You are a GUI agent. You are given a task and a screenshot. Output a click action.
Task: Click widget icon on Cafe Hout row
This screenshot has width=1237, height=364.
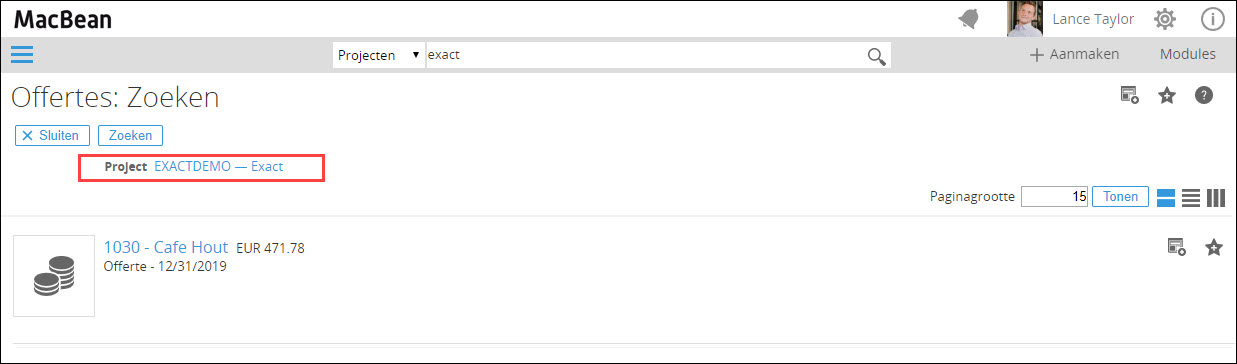[x=1177, y=247]
